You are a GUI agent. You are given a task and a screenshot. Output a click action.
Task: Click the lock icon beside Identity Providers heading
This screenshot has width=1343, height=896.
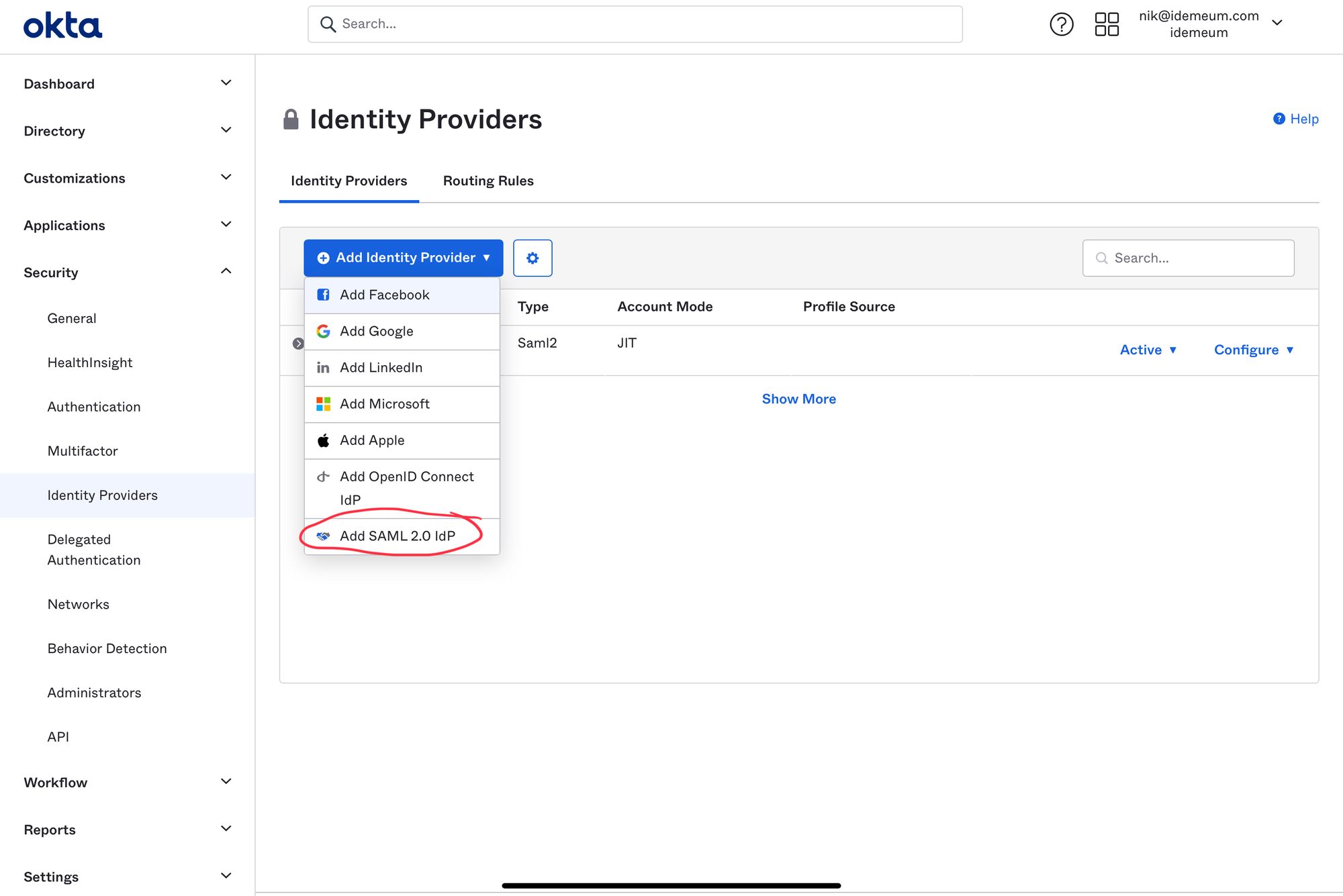pyautogui.click(x=291, y=119)
